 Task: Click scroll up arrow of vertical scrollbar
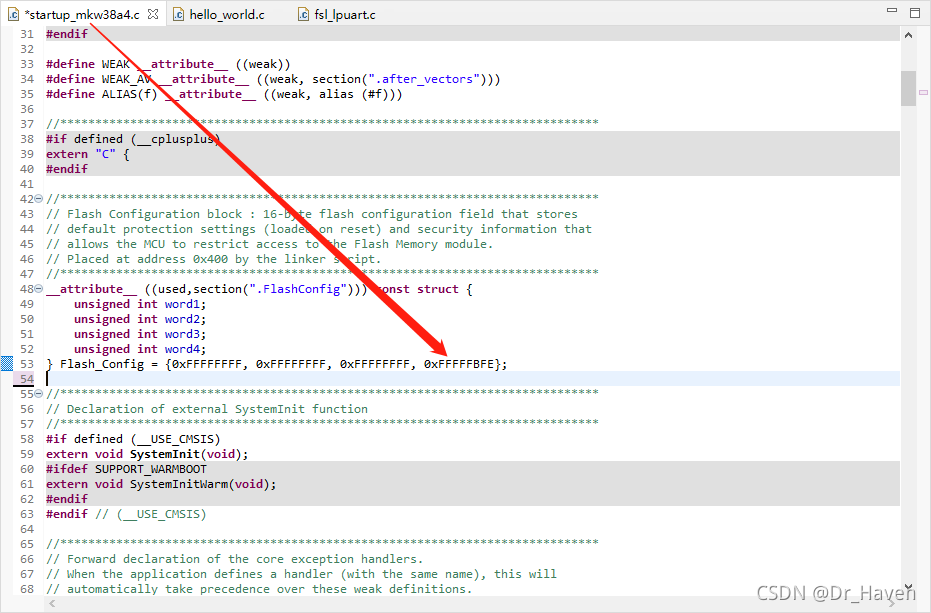pos(908,35)
